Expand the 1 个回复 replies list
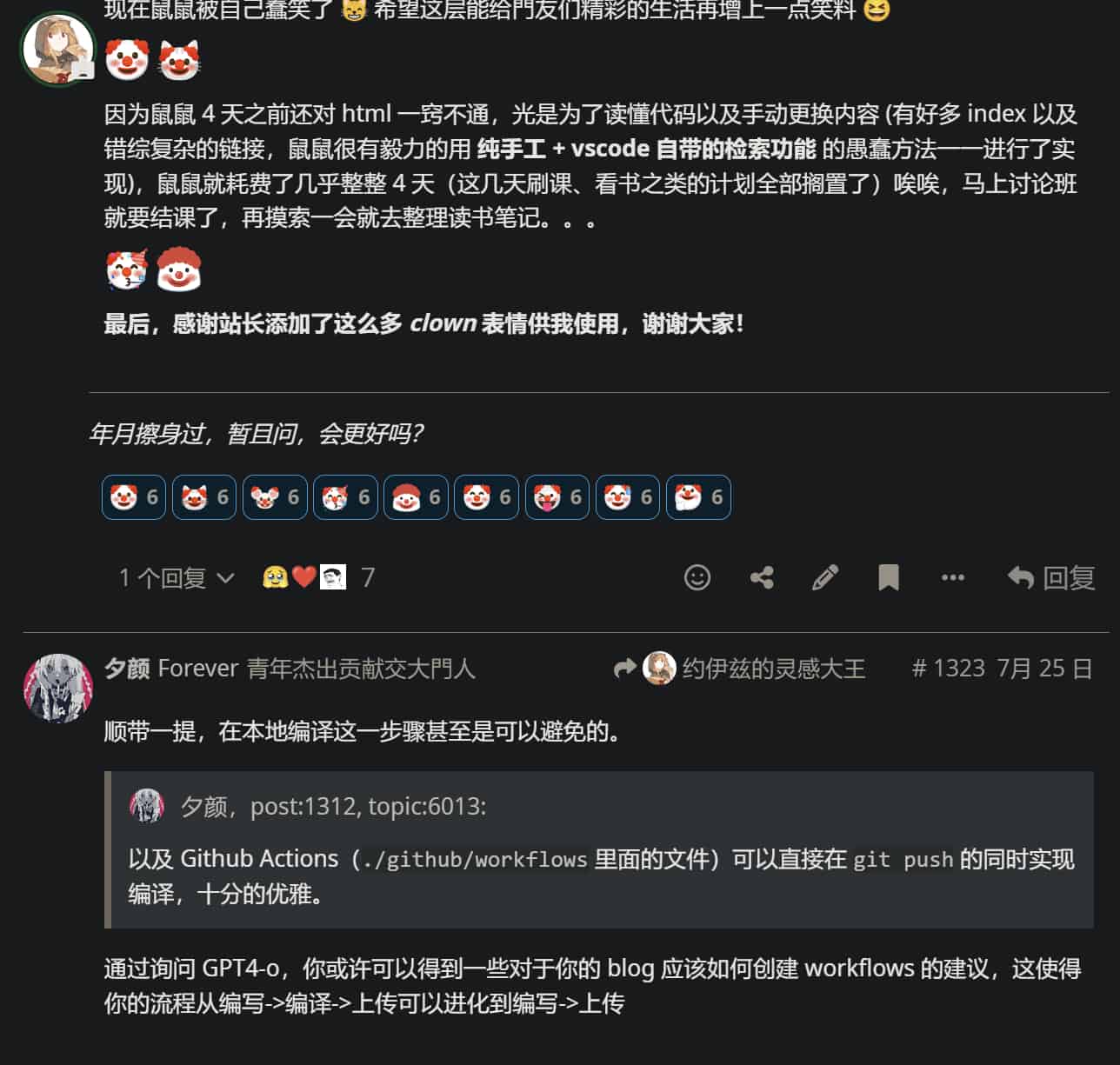The image size is (1120, 1065). coord(177,577)
